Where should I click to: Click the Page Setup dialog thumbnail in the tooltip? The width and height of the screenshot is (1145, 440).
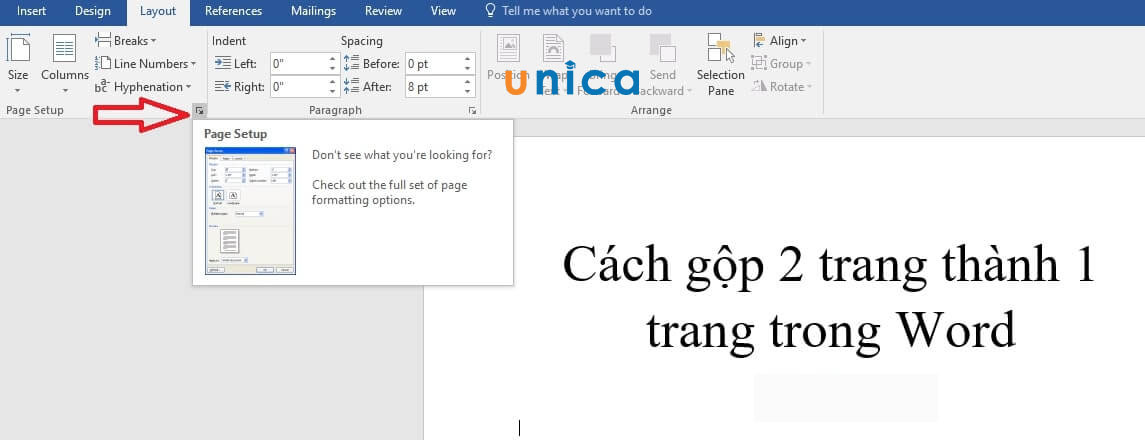[x=250, y=211]
